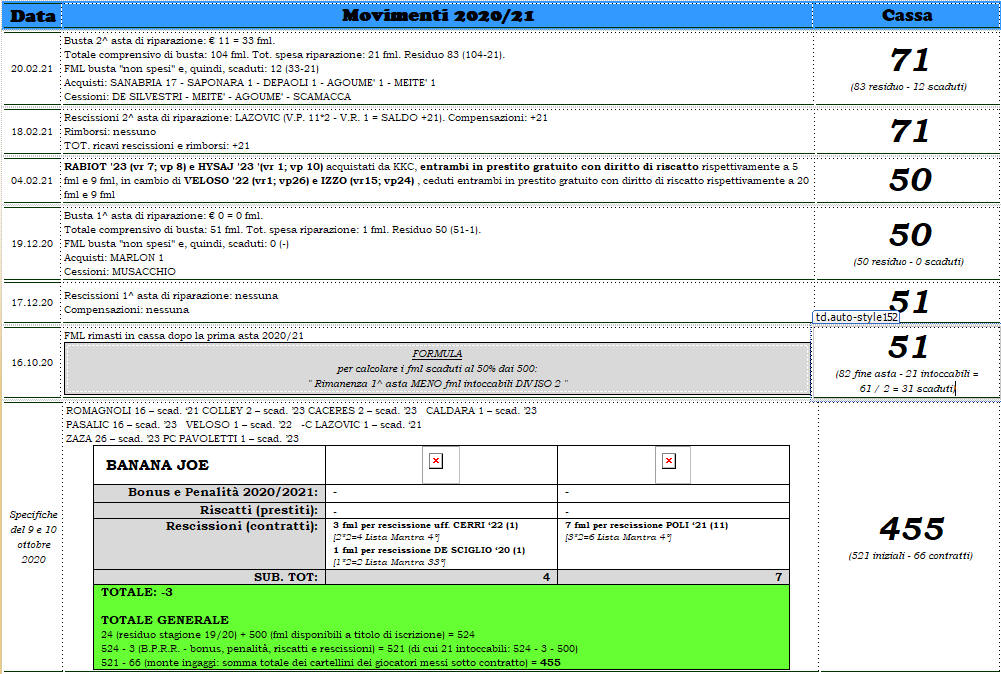Click the td.auto-style152 tag label
The image size is (1001, 674).
tap(856, 317)
